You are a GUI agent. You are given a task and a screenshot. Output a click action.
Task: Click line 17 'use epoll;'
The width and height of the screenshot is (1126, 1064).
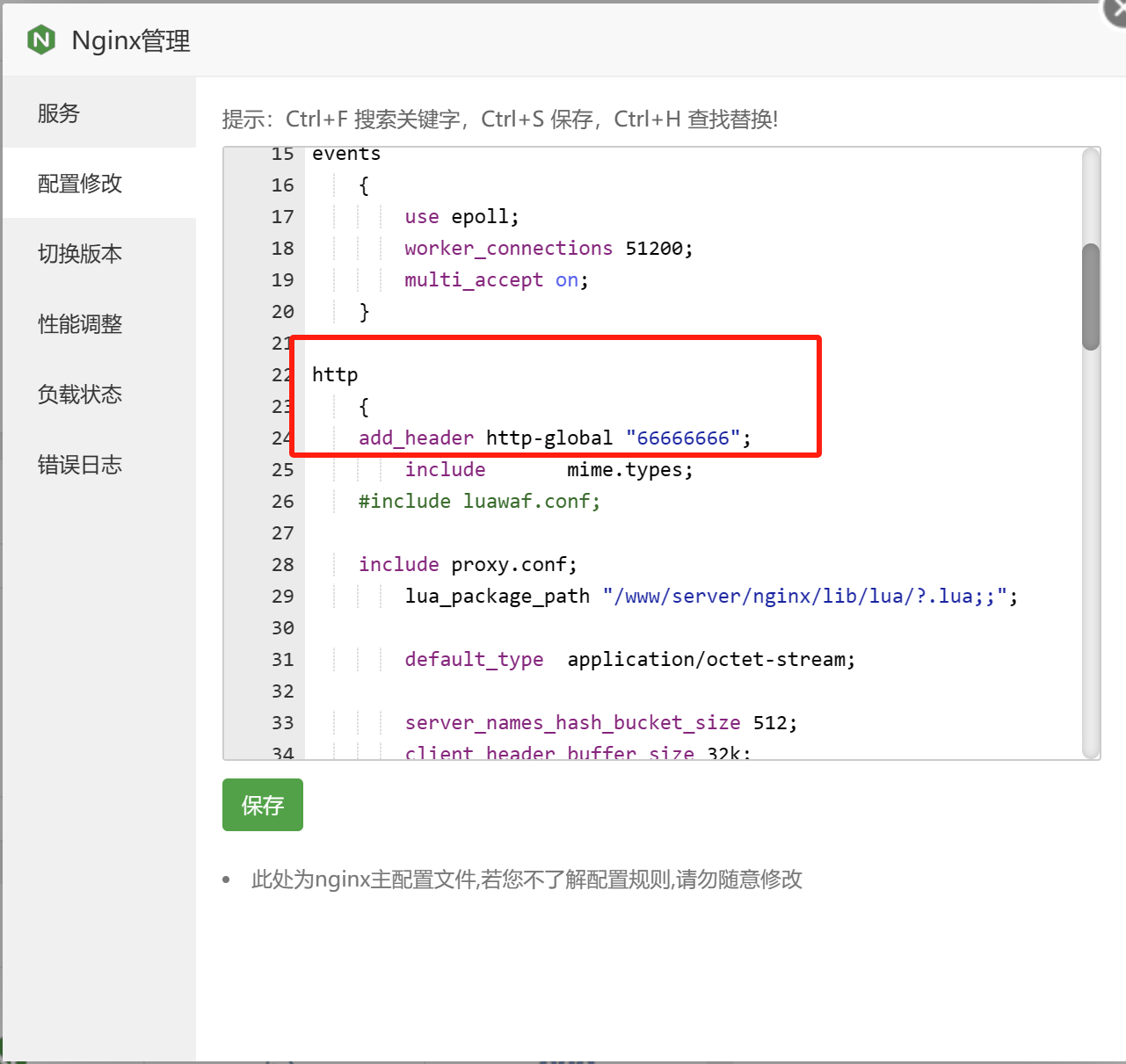pyautogui.click(x=461, y=217)
